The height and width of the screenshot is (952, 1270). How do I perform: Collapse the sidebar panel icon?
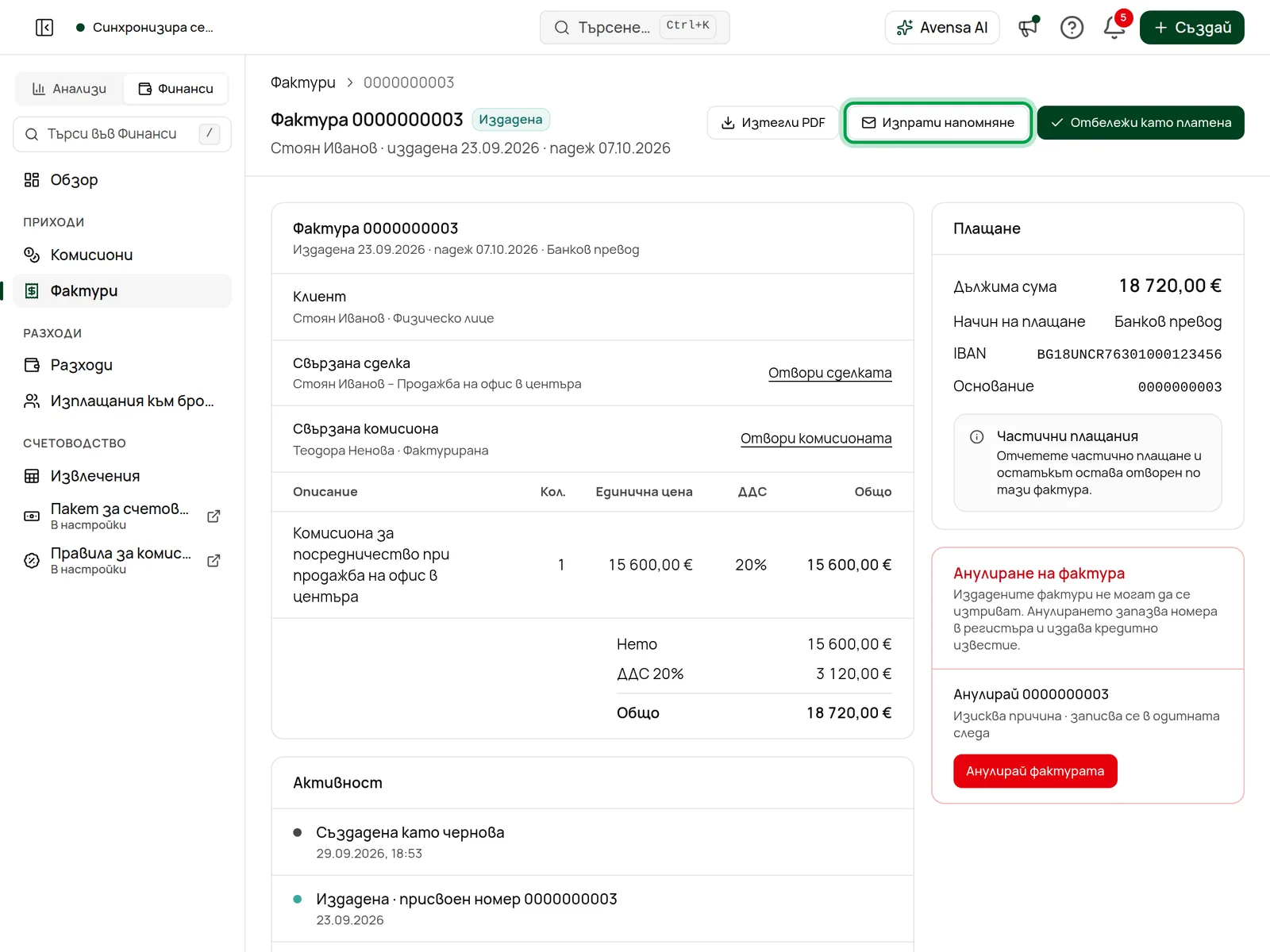44,28
